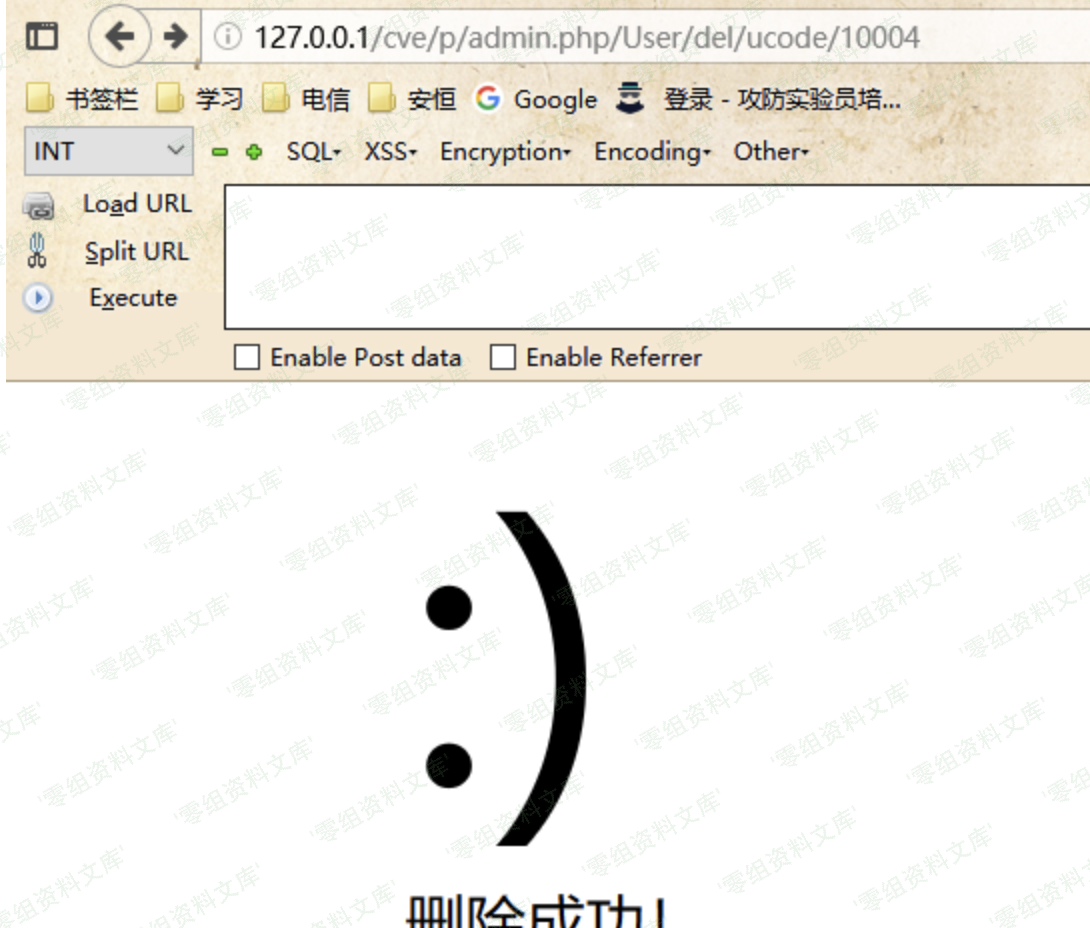Viewport: 1090px width, 928px height.
Task: Open the INT type dropdown
Action: coord(108,151)
